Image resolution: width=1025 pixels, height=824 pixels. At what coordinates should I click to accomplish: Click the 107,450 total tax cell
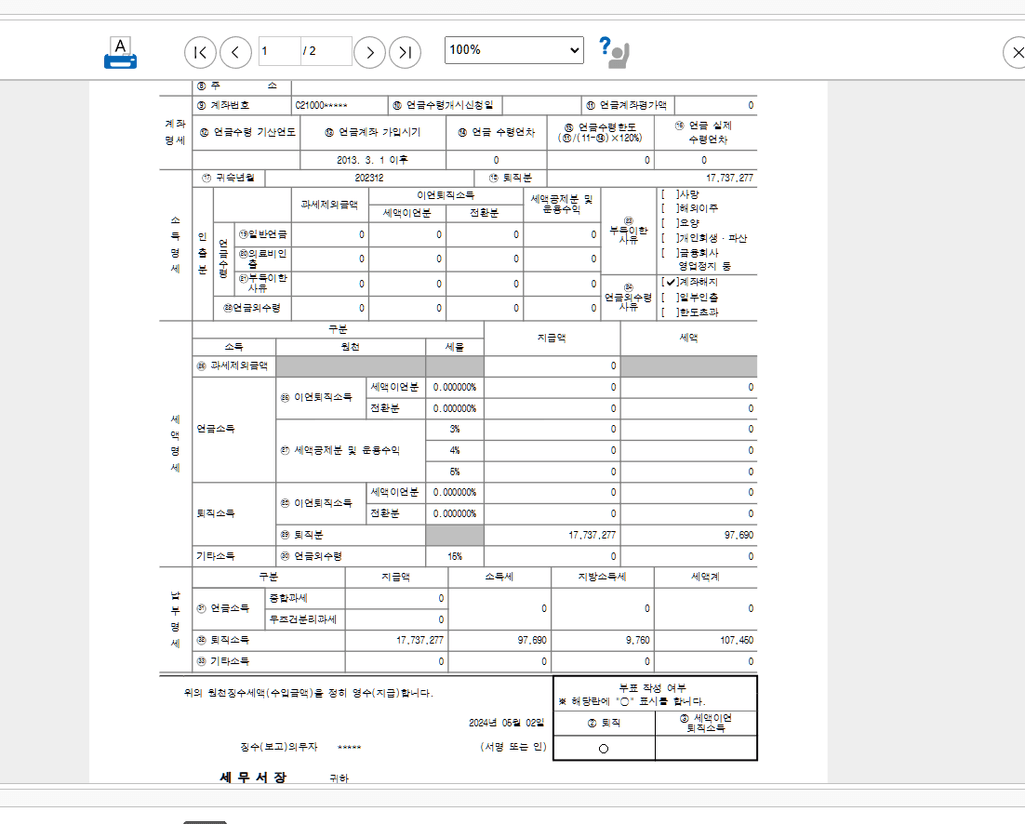tap(706, 639)
